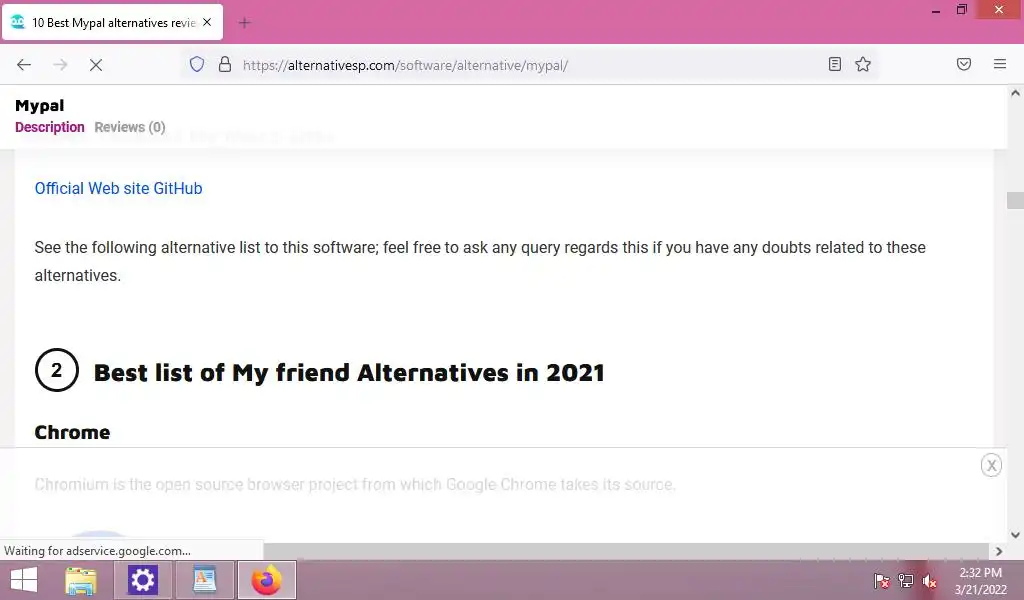Click muted volume tray icon
The width and height of the screenshot is (1024, 600).
click(929, 580)
